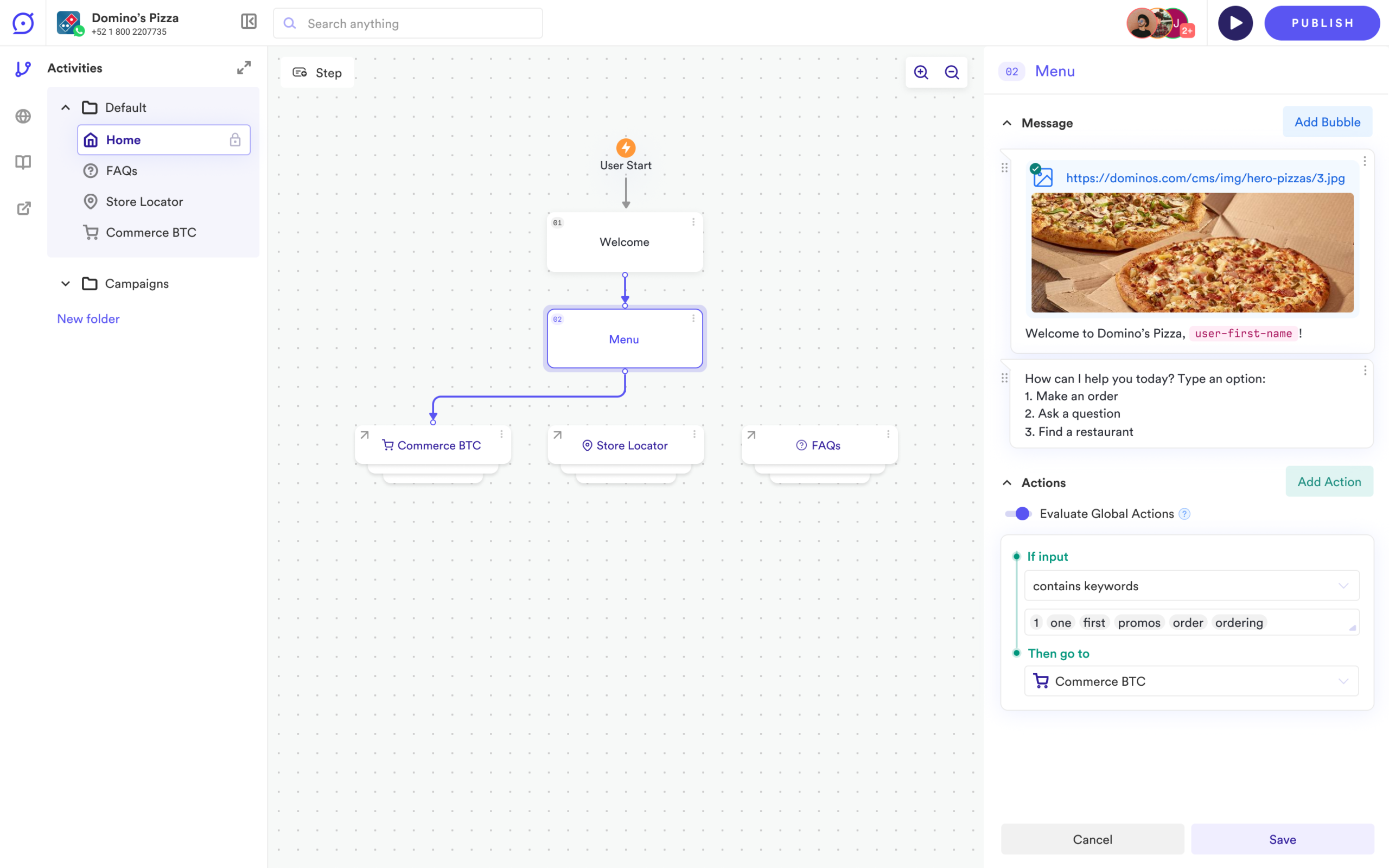Open the globe icon in left rail
This screenshot has height=868, width=1389.
[x=23, y=117]
